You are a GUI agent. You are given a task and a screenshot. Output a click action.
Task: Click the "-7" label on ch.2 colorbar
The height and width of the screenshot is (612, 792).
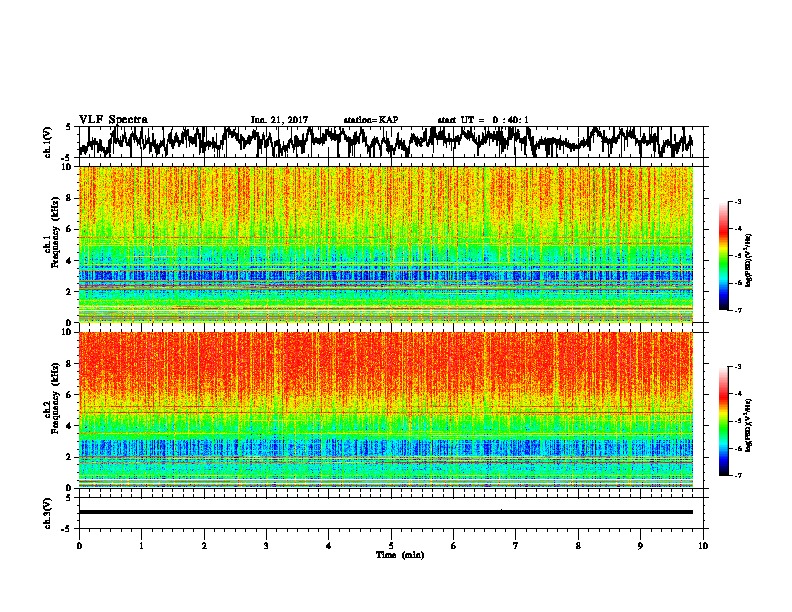[738, 475]
